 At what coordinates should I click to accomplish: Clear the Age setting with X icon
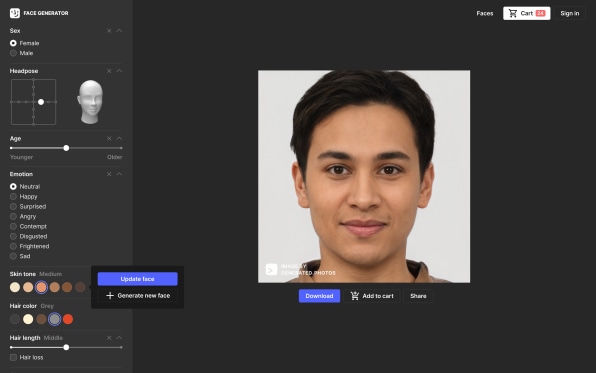(x=109, y=138)
